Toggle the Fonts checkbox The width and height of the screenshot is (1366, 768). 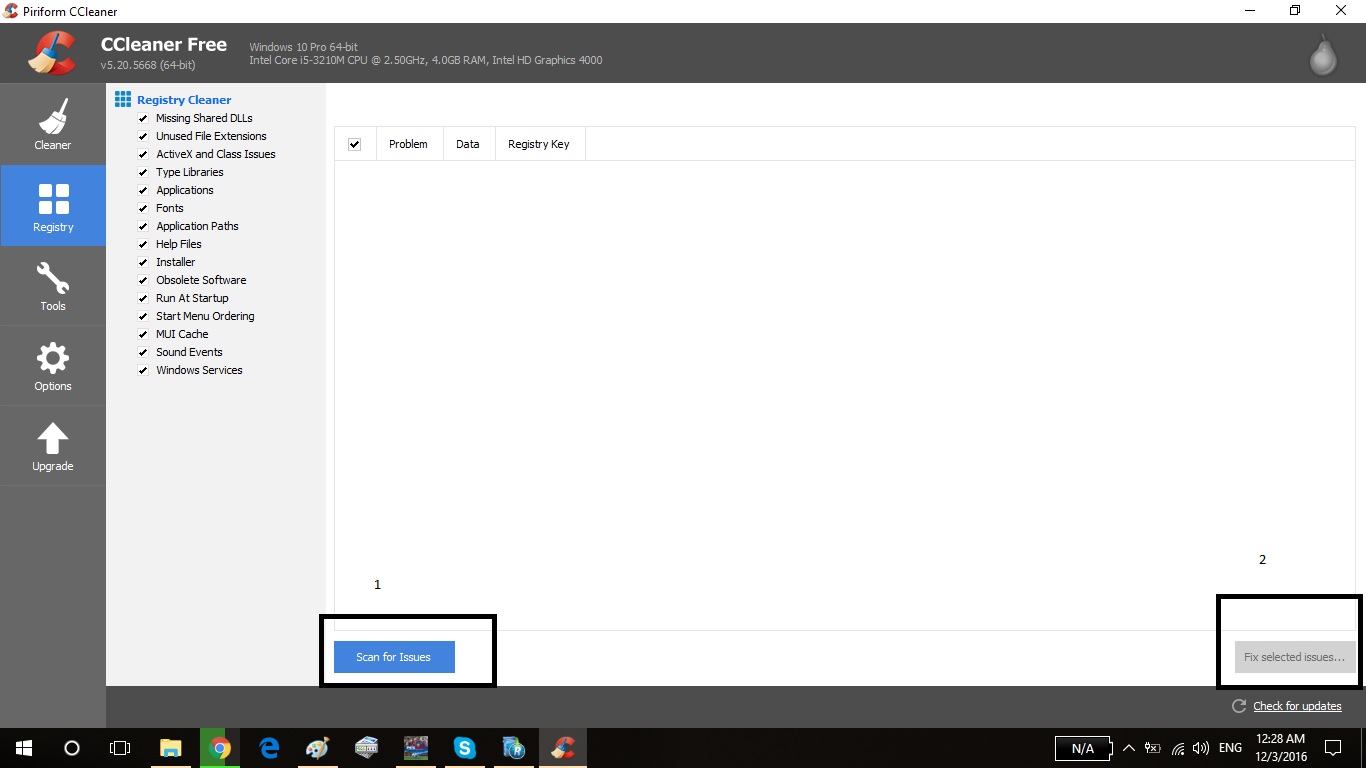pyautogui.click(x=143, y=208)
